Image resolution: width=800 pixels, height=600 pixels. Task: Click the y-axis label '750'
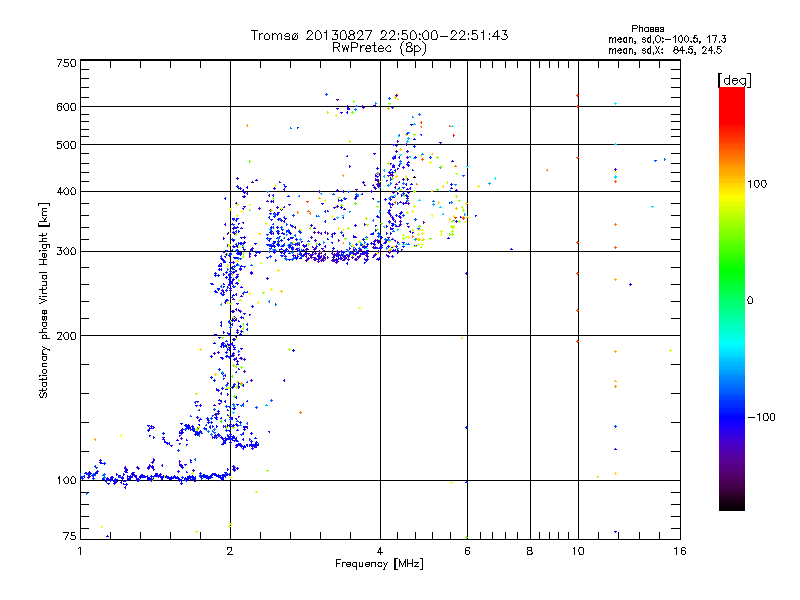(x=66, y=63)
